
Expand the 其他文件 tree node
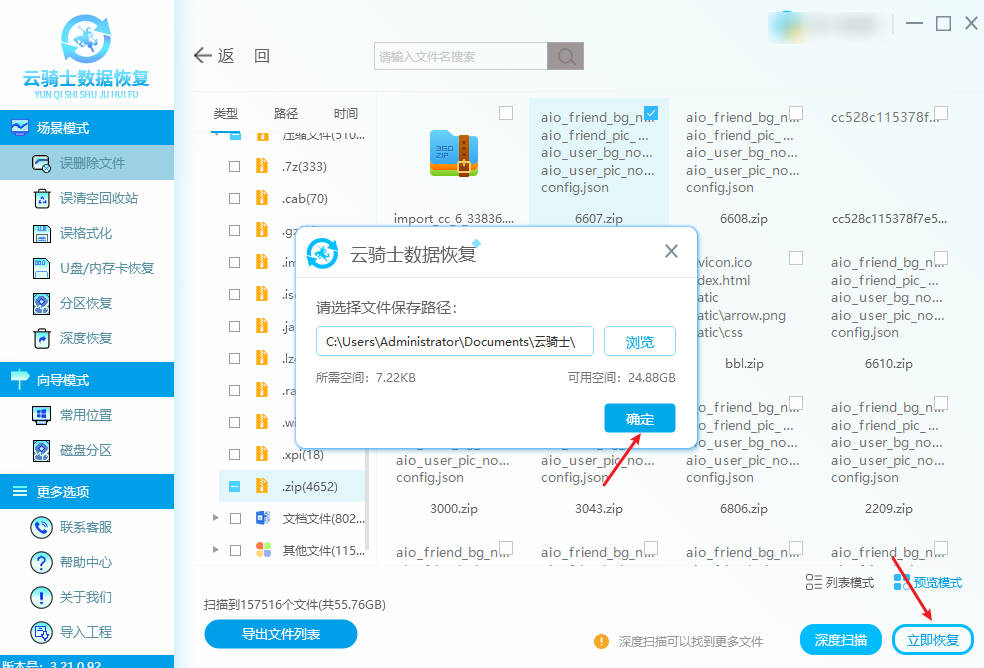(215, 550)
